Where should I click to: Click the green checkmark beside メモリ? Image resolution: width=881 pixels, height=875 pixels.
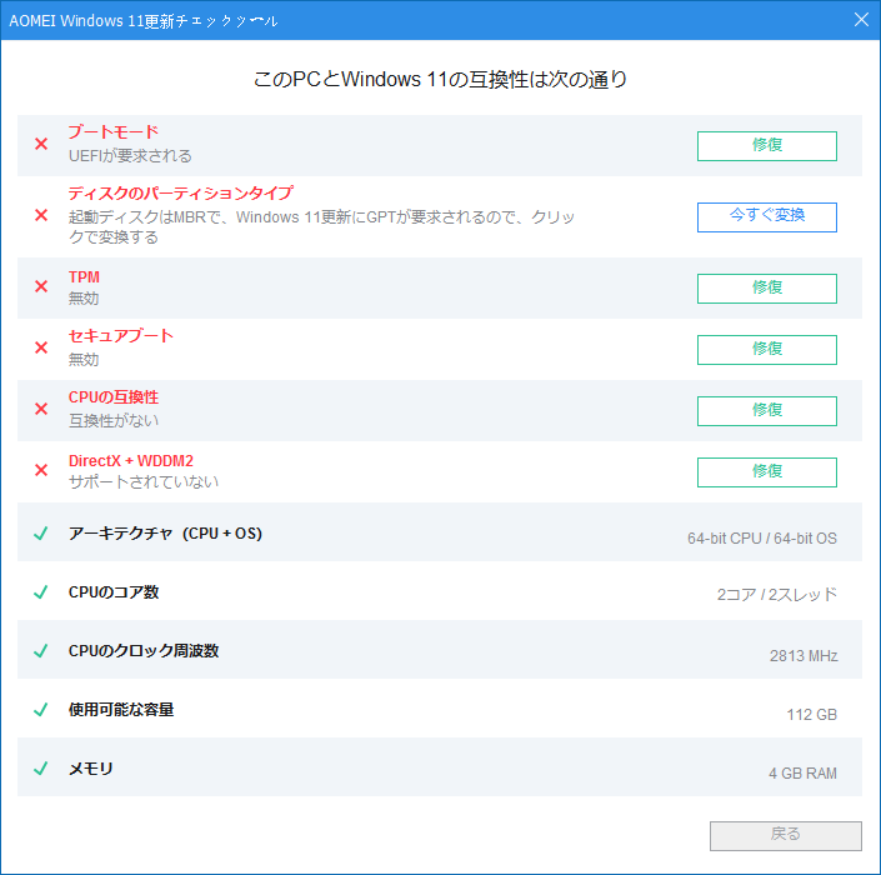41,768
